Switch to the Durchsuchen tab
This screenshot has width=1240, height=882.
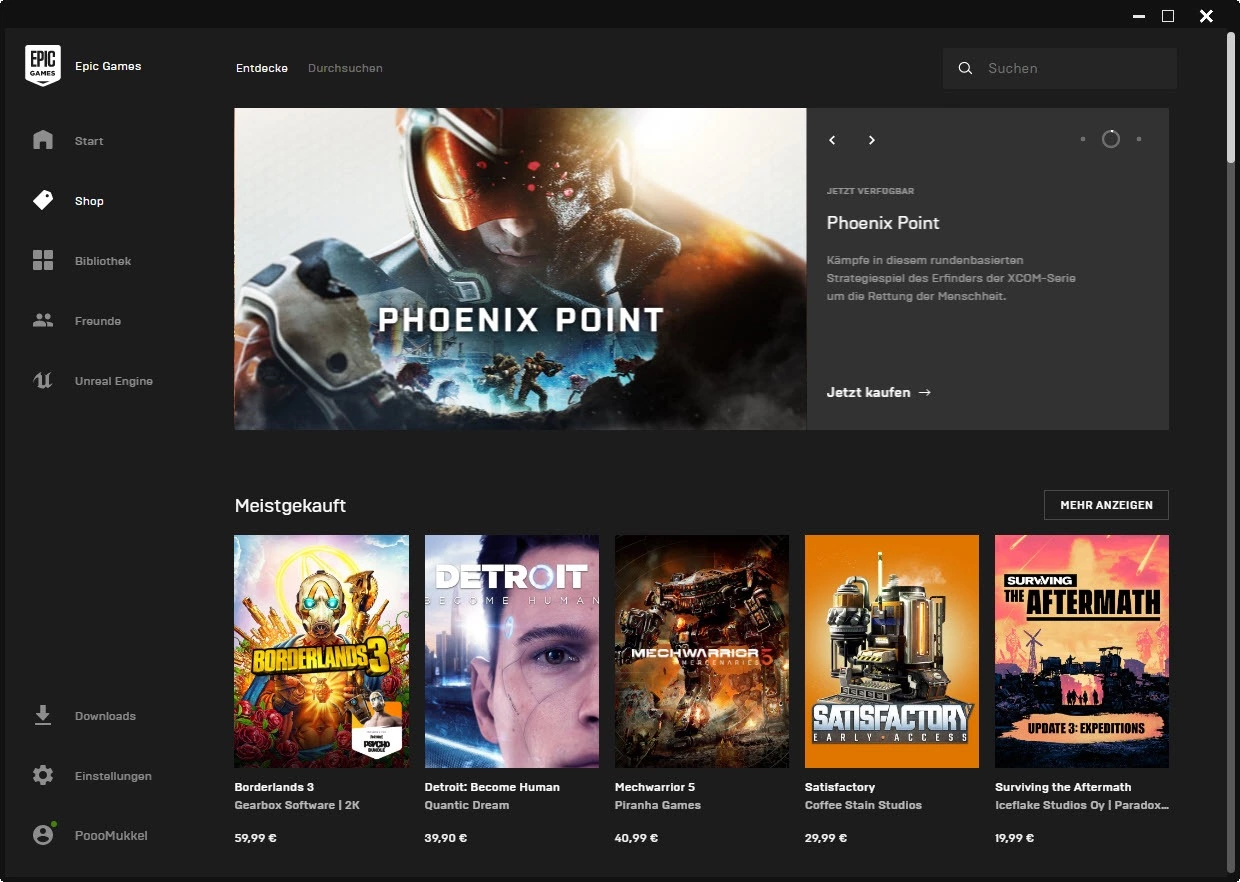coord(345,68)
